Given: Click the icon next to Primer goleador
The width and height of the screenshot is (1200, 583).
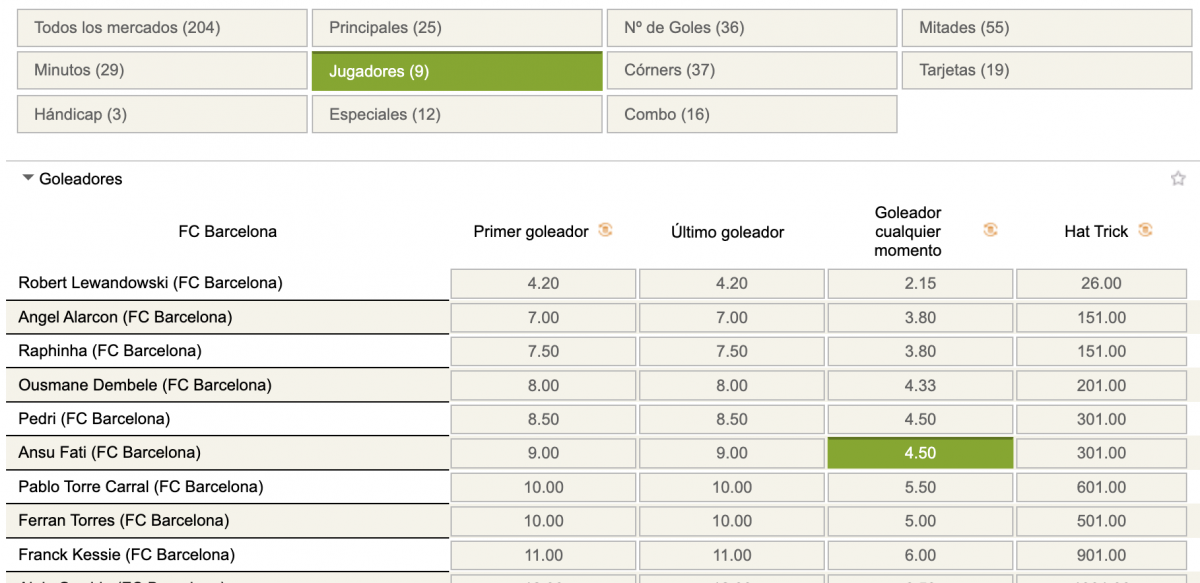Looking at the screenshot, I should tap(605, 231).
